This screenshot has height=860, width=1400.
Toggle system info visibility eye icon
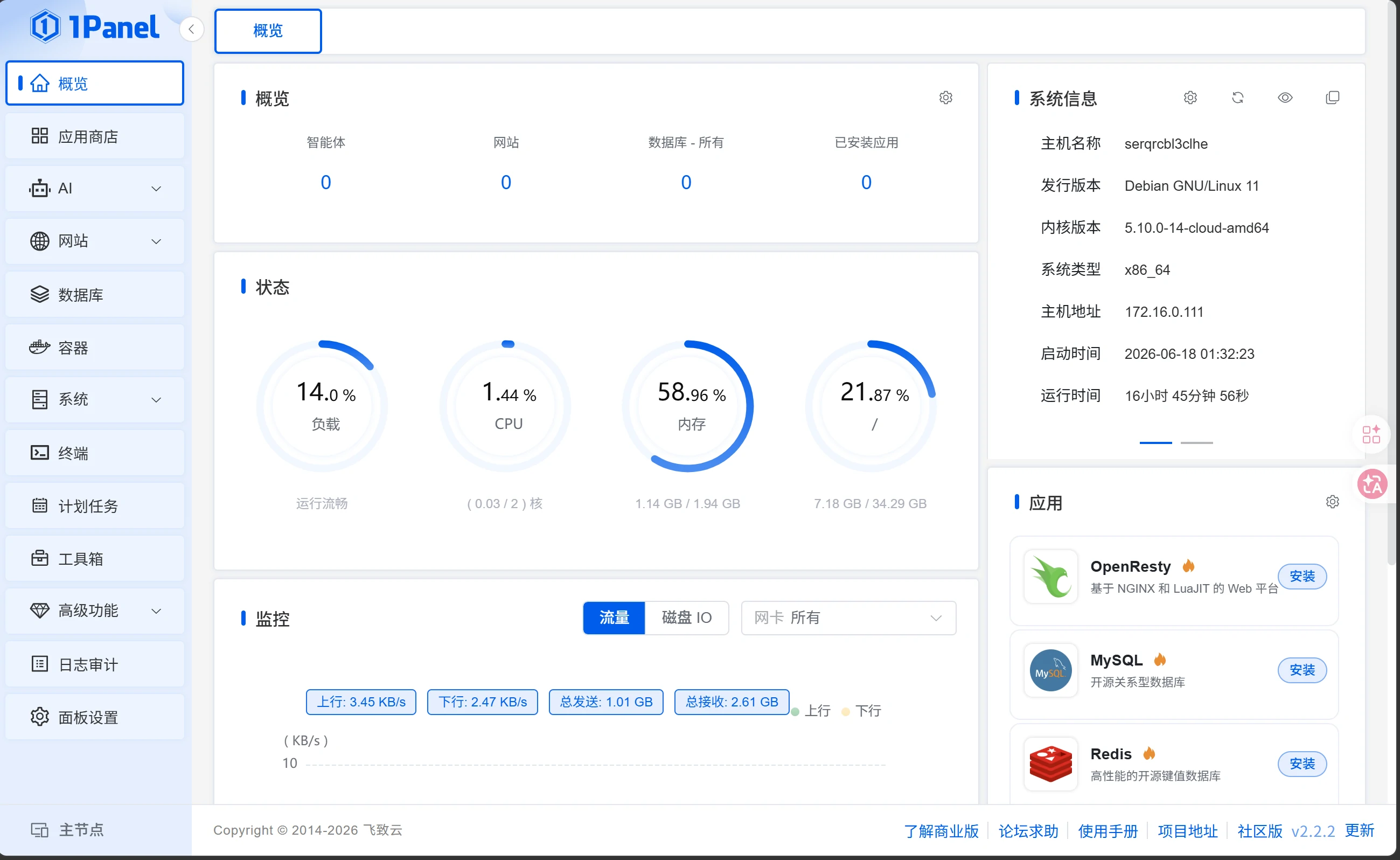[1285, 98]
